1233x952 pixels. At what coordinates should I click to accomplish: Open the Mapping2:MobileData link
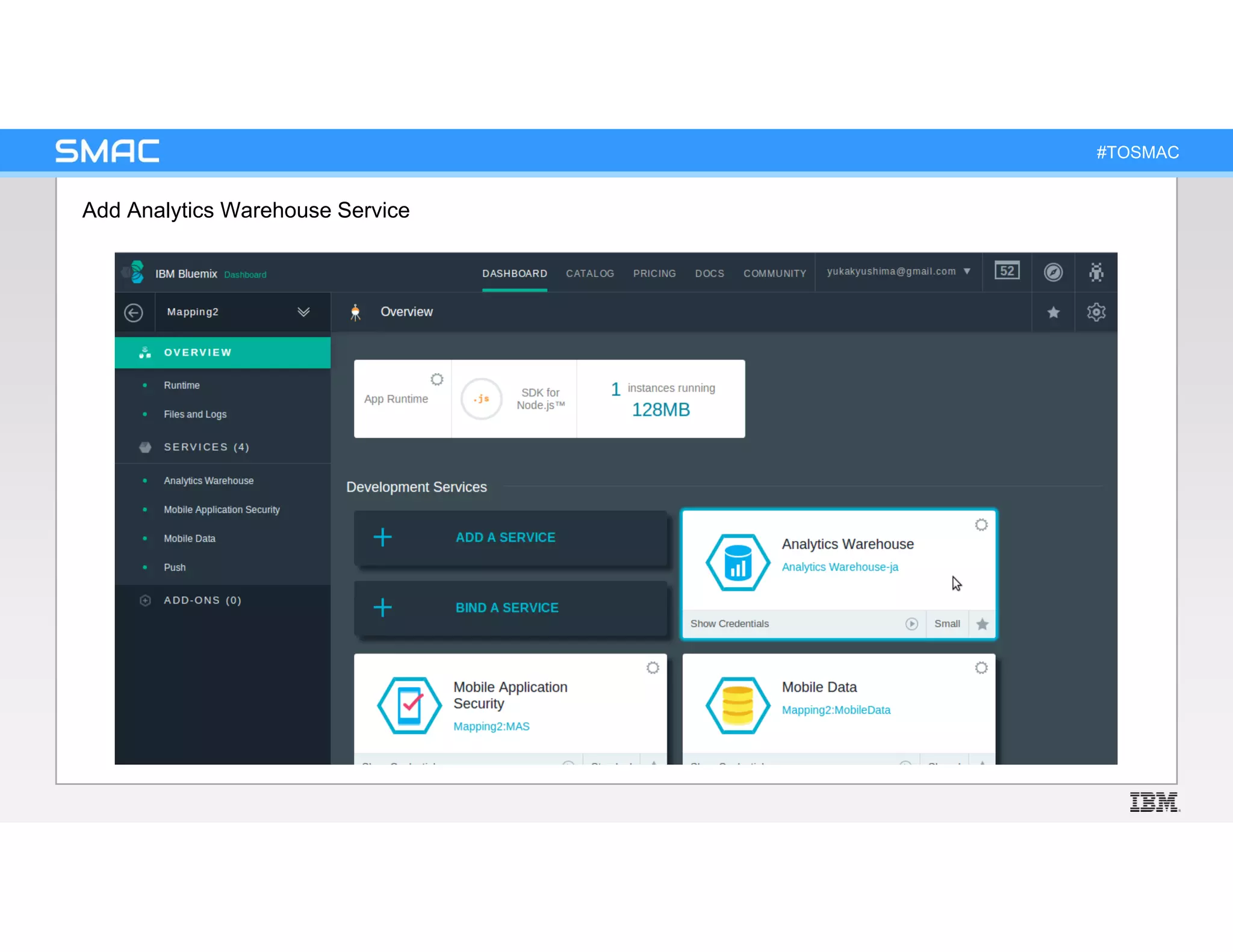[x=836, y=710]
